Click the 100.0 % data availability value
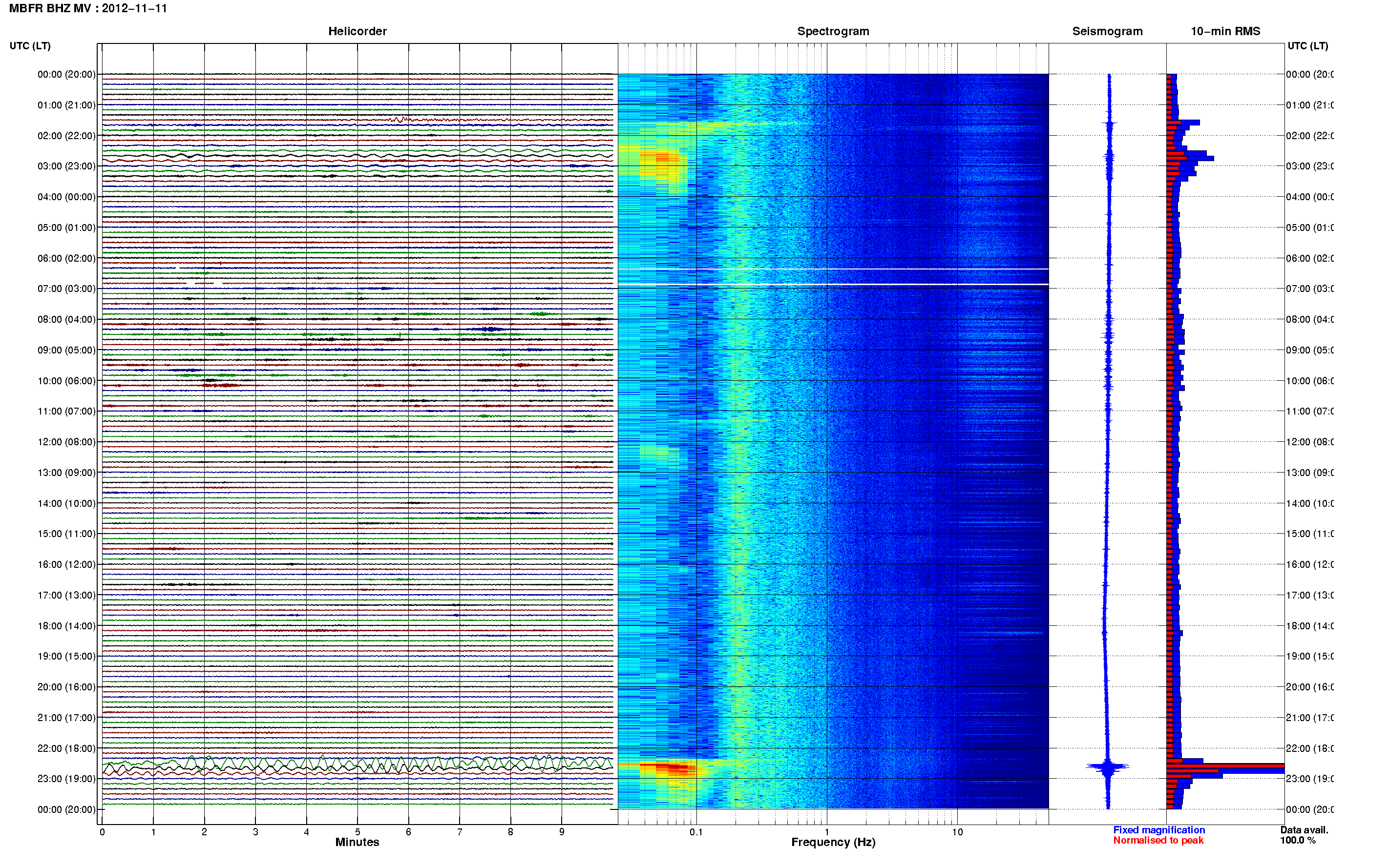 [1298, 841]
